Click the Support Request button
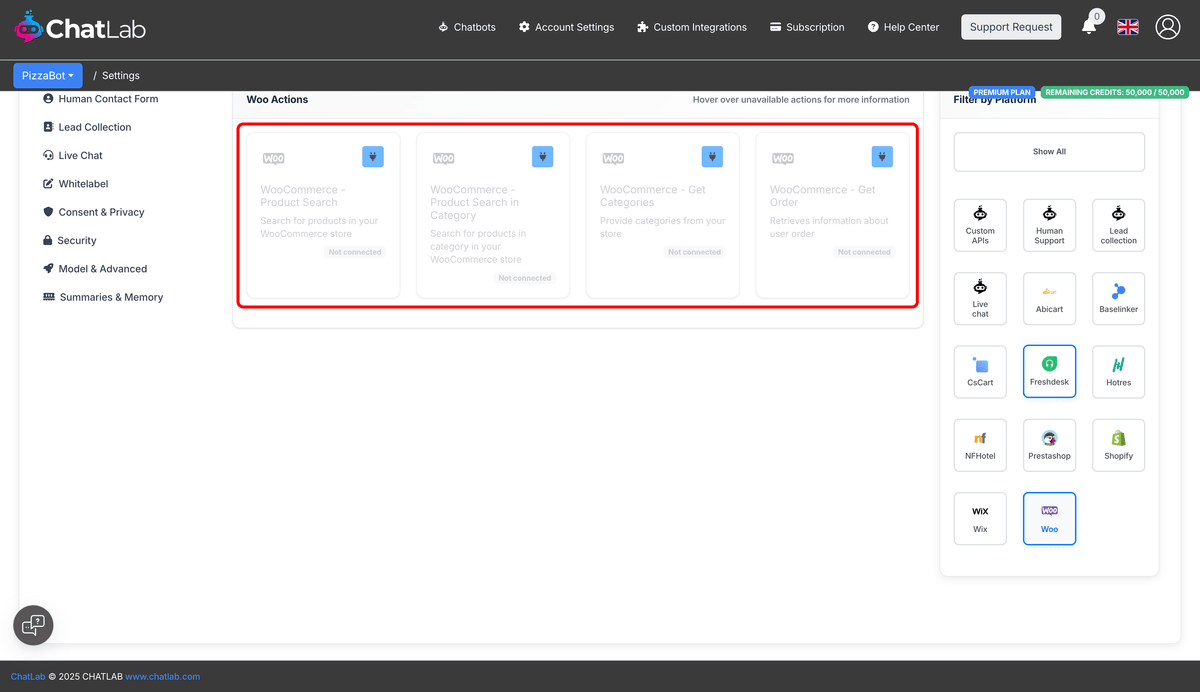The image size is (1200, 692). point(1011,27)
